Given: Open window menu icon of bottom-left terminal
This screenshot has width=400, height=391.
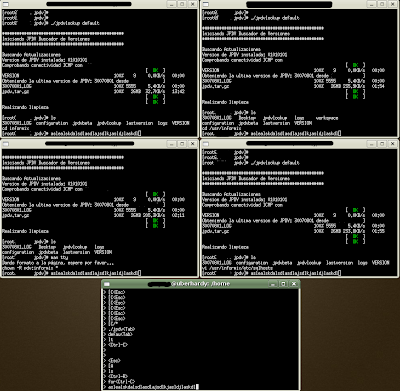Looking at the screenshot, I should point(6,144).
